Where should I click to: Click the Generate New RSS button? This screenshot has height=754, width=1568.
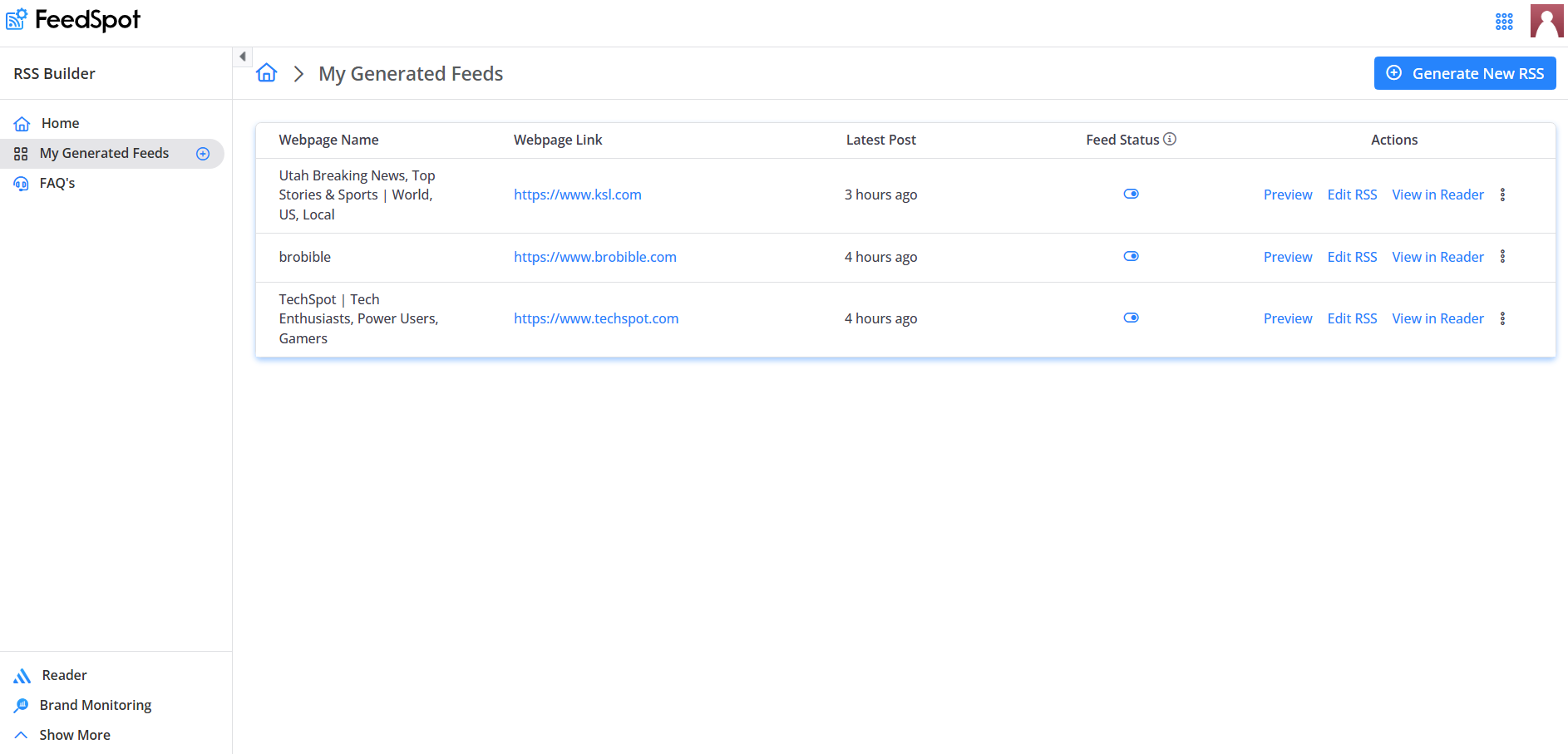(1464, 73)
